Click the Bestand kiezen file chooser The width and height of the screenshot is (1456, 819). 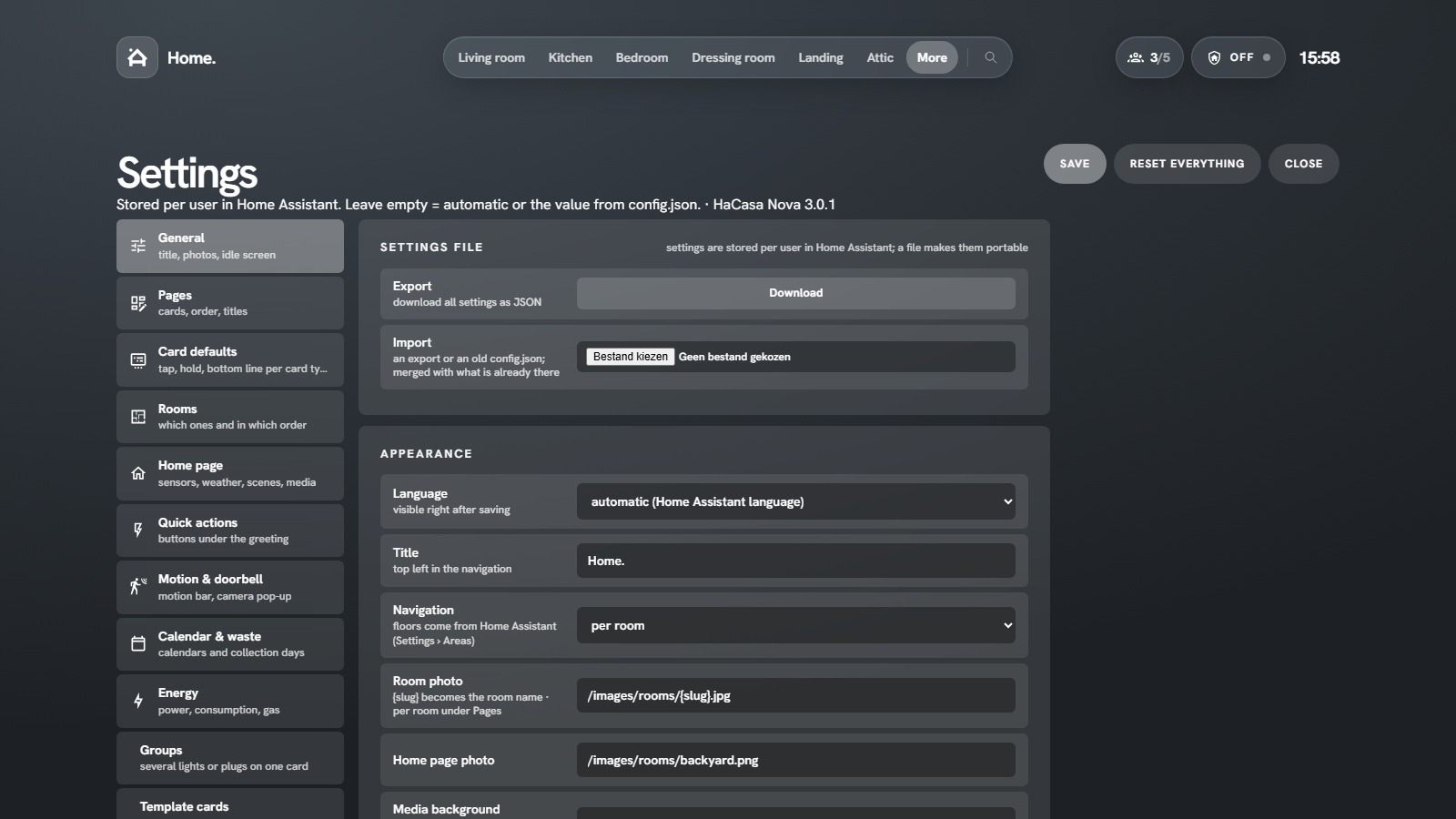(x=631, y=357)
